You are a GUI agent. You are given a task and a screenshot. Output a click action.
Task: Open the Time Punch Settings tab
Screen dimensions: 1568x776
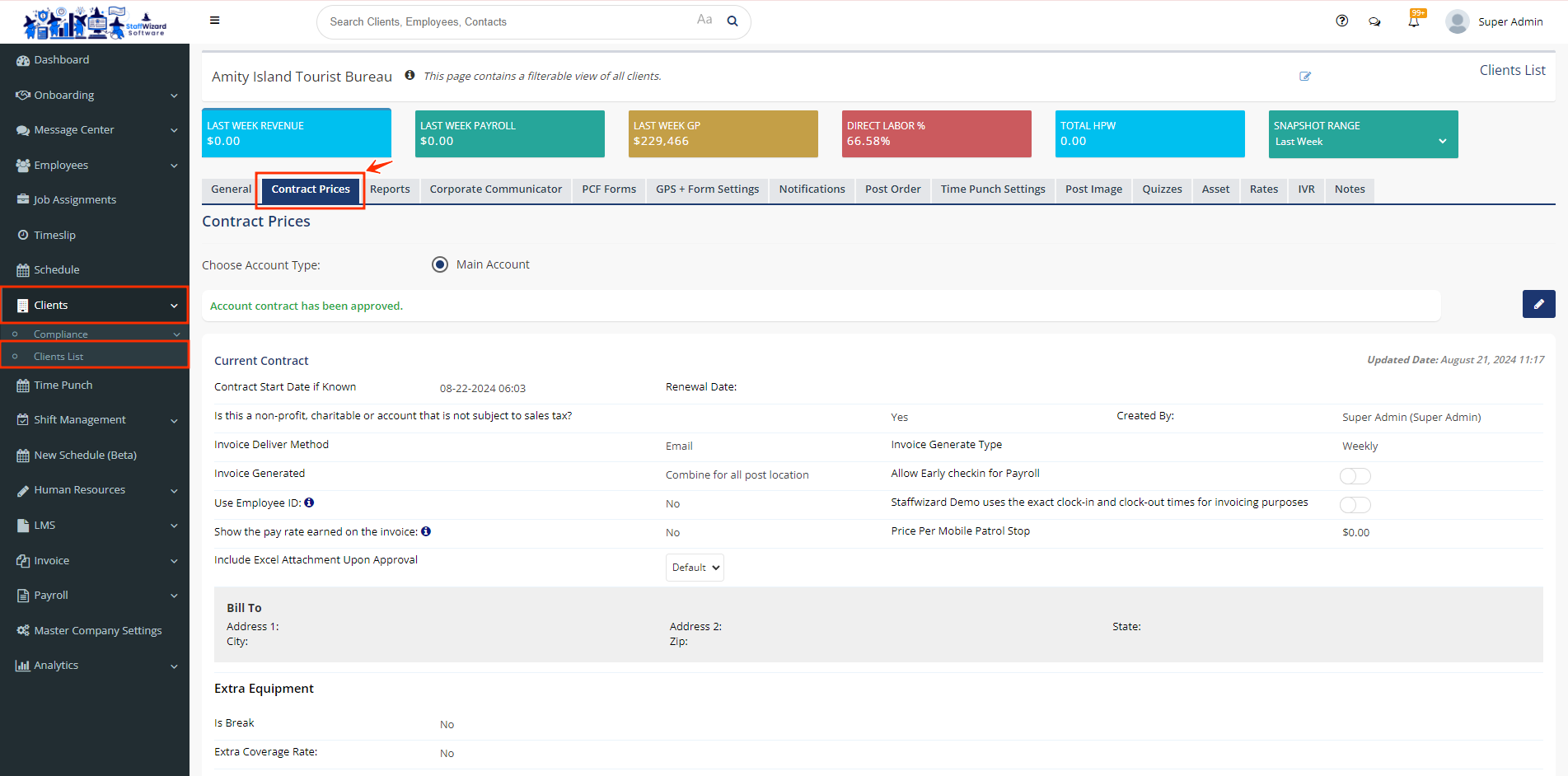click(x=992, y=189)
